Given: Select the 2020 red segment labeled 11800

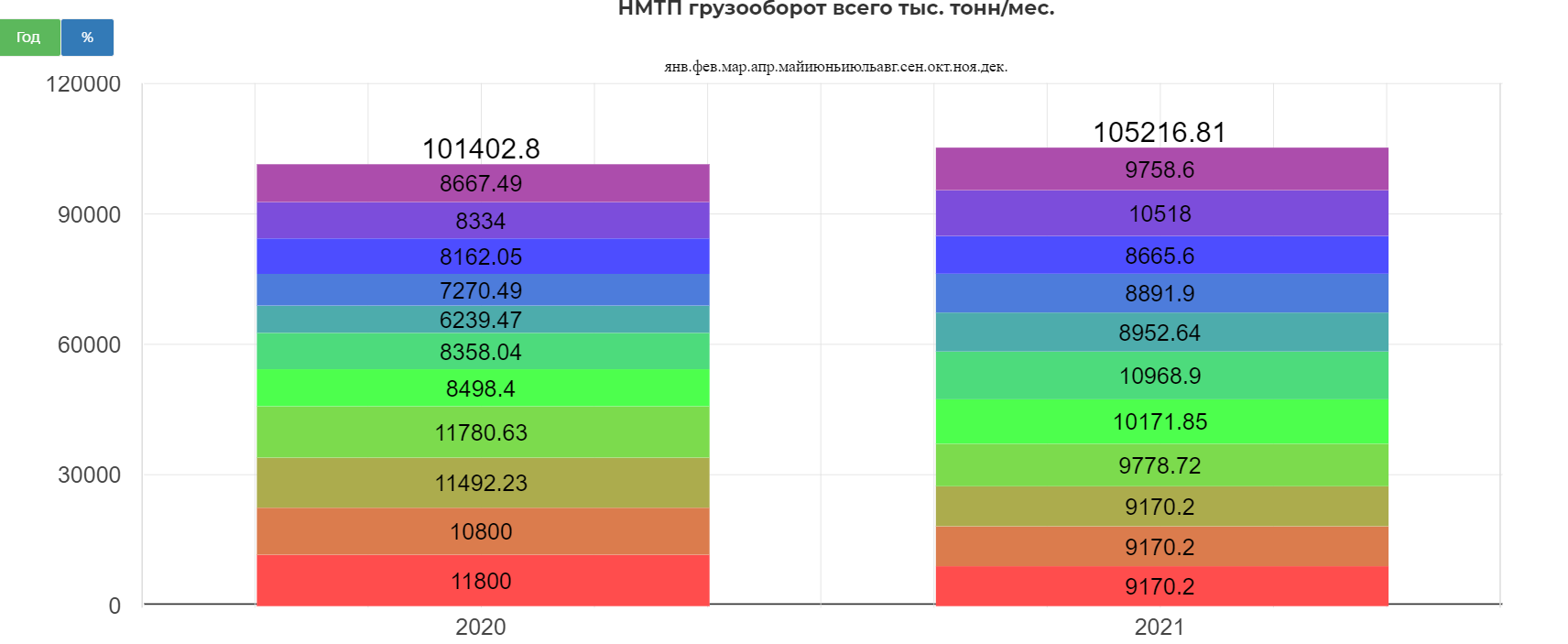Looking at the screenshot, I should coord(483,580).
